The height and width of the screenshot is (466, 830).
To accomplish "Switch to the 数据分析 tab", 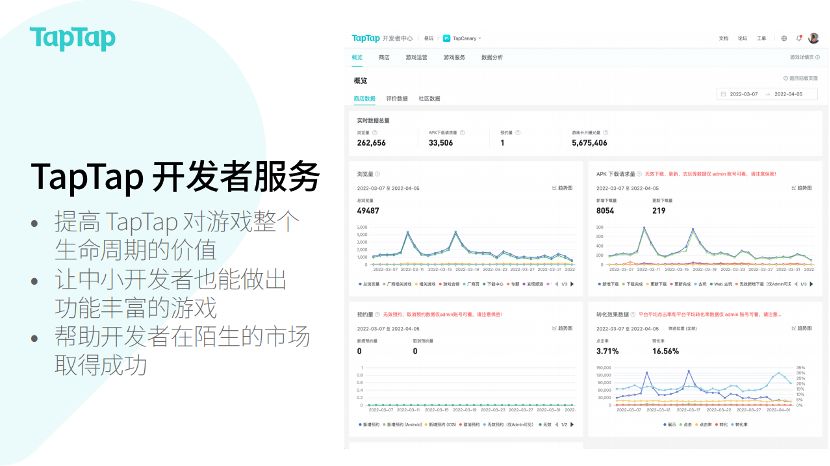I will tap(492, 57).
